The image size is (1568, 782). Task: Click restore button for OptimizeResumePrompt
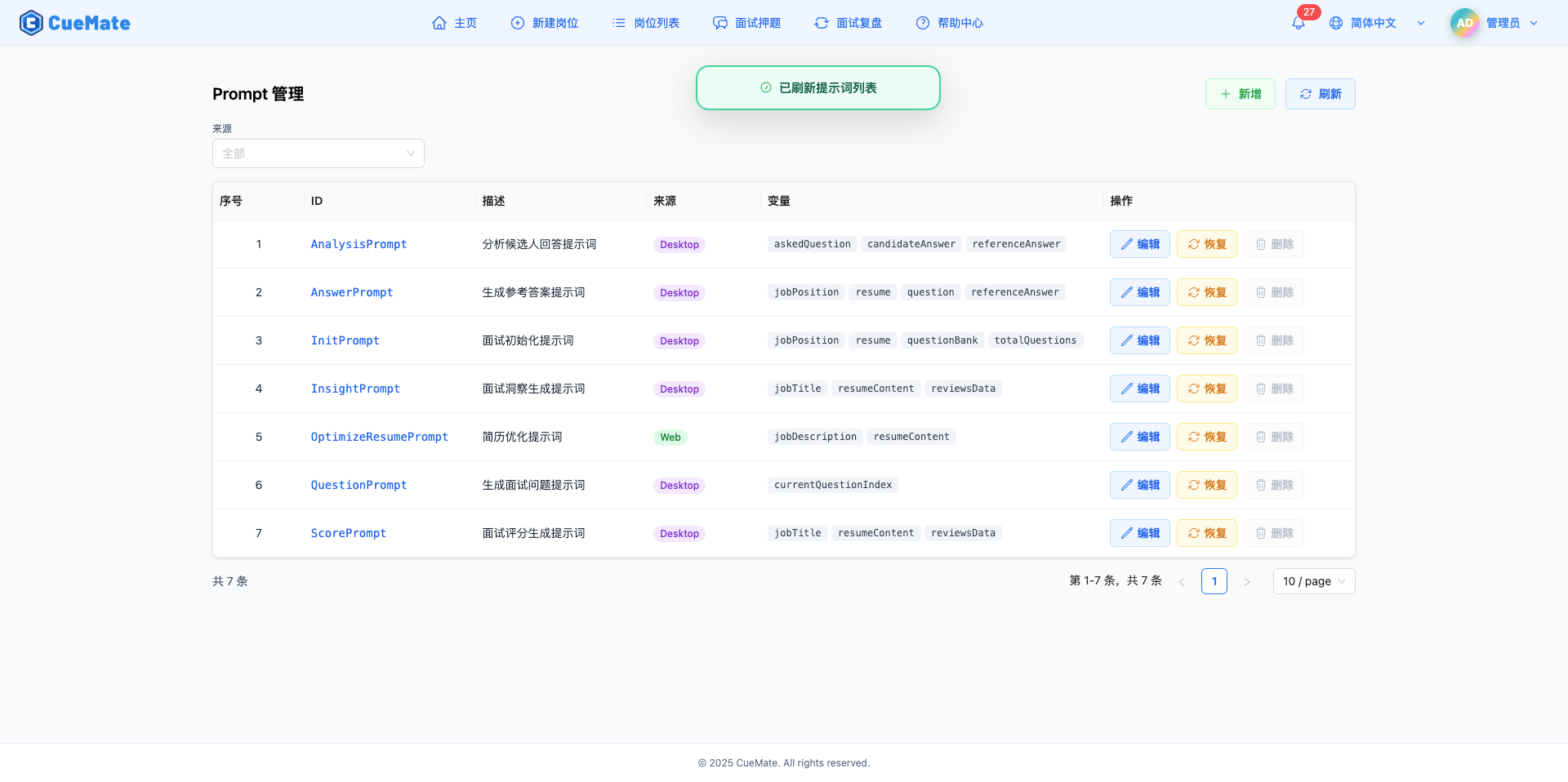(1206, 437)
